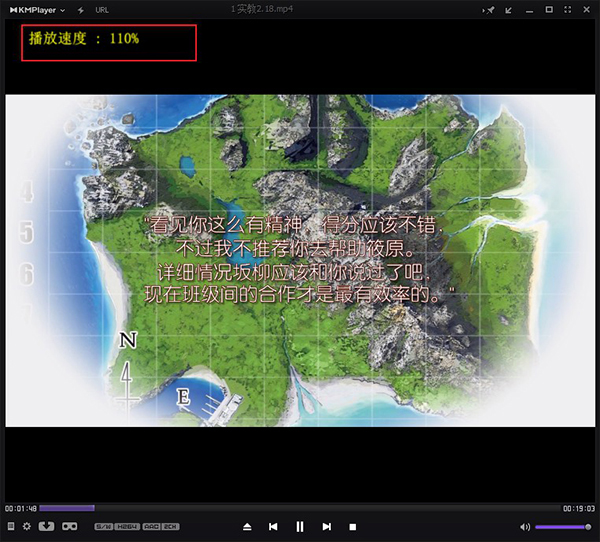Open the KMPlayer main menu dropdown
Image resolution: width=600 pixels, height=542 pixels.
(x=37, y=9)
